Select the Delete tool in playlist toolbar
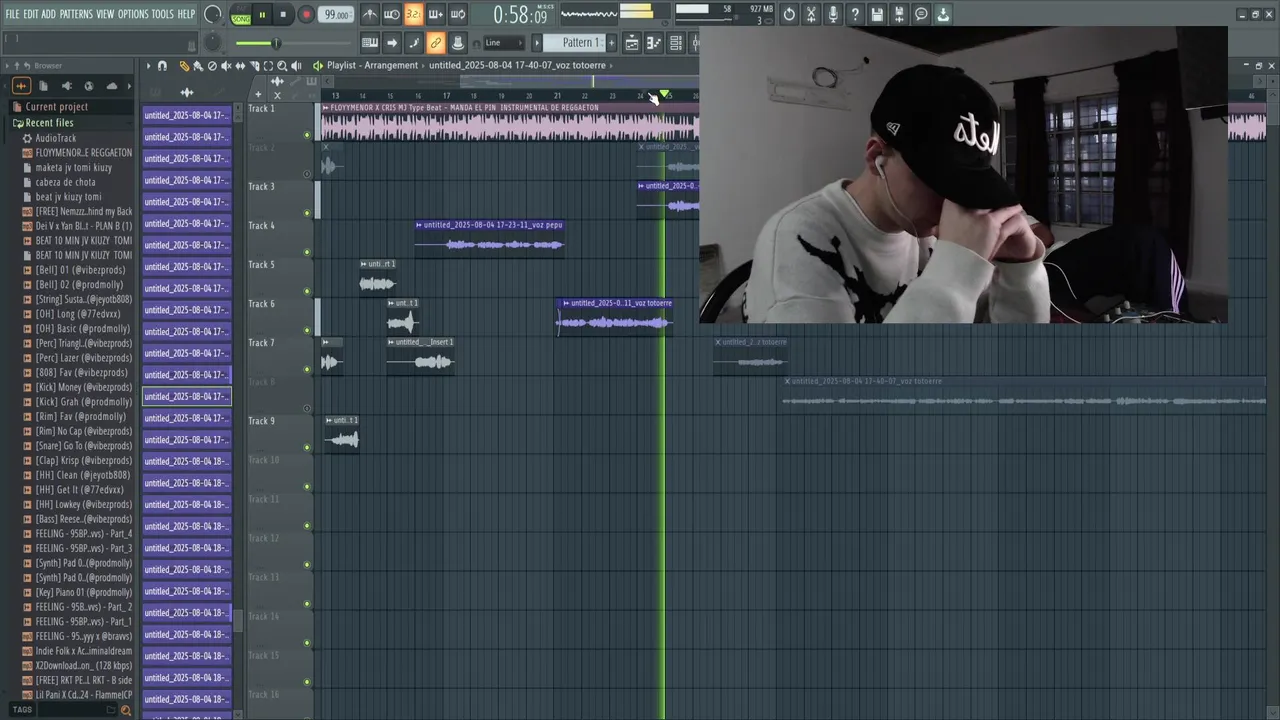 pyautogui.click(x=212, y=66)
